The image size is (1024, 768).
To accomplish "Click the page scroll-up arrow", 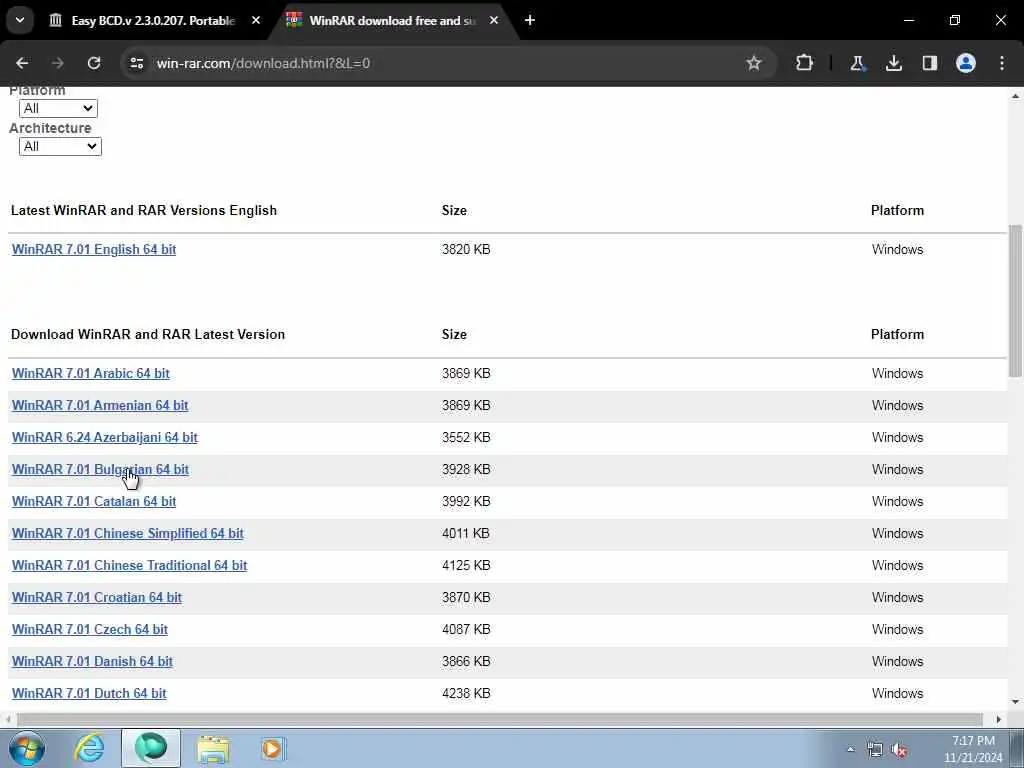I will (1015, 96).
